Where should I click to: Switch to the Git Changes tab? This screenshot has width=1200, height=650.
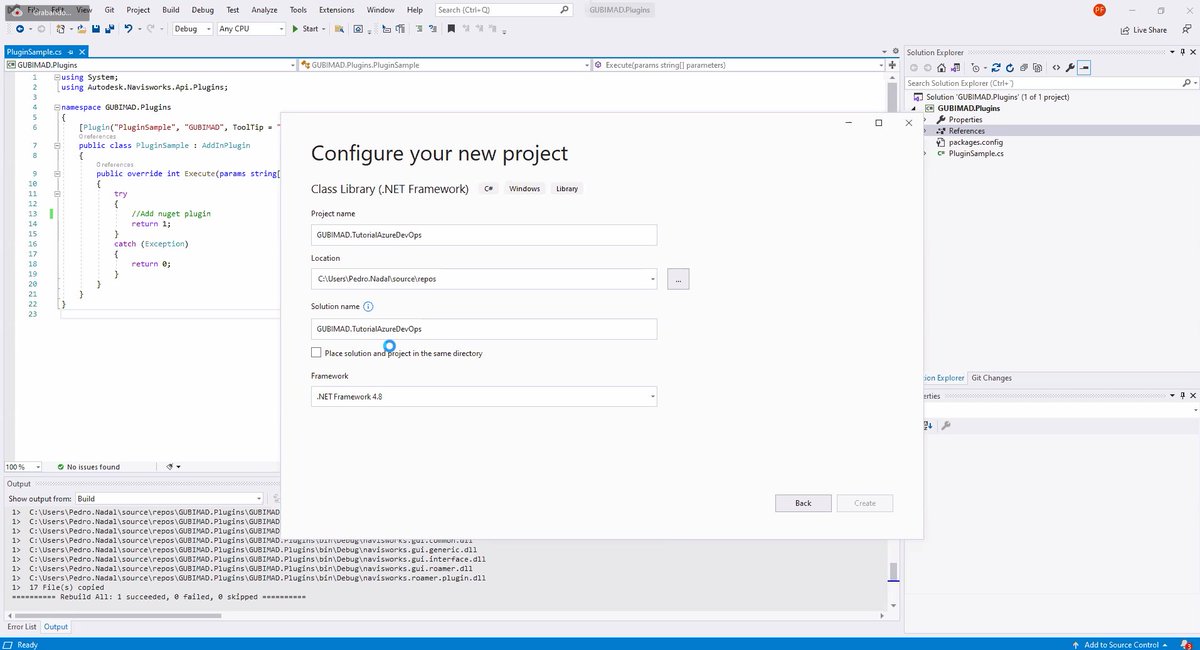pos(991,378)
